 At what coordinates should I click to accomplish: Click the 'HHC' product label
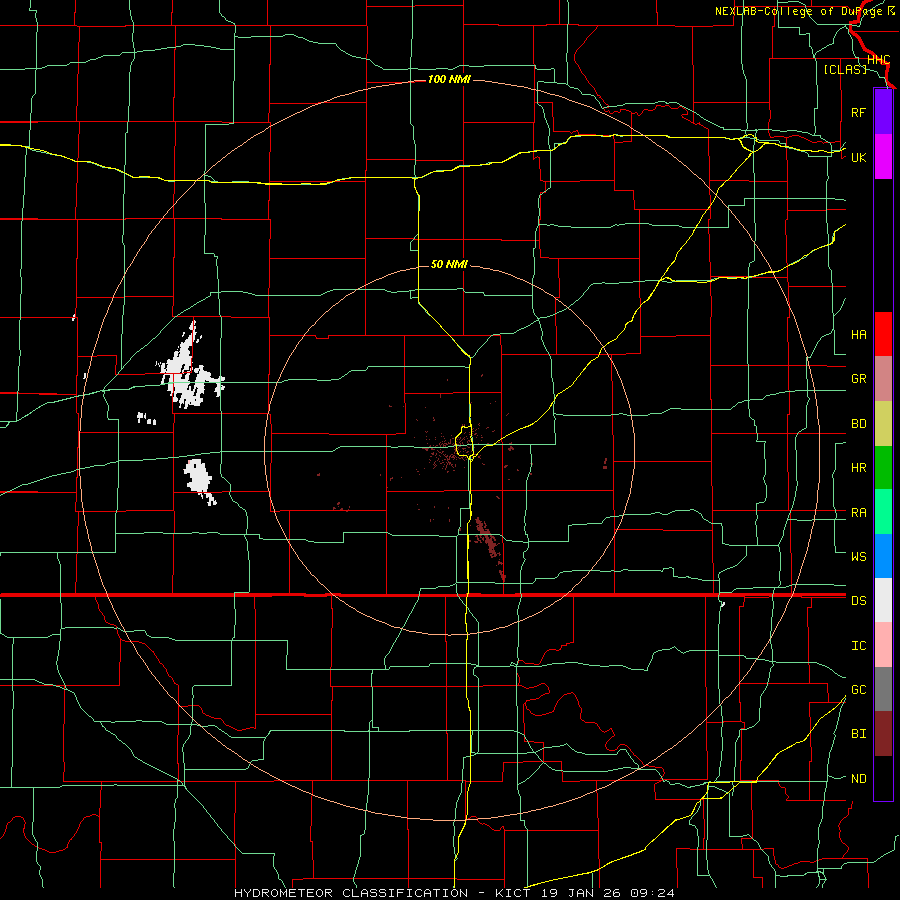878,60
